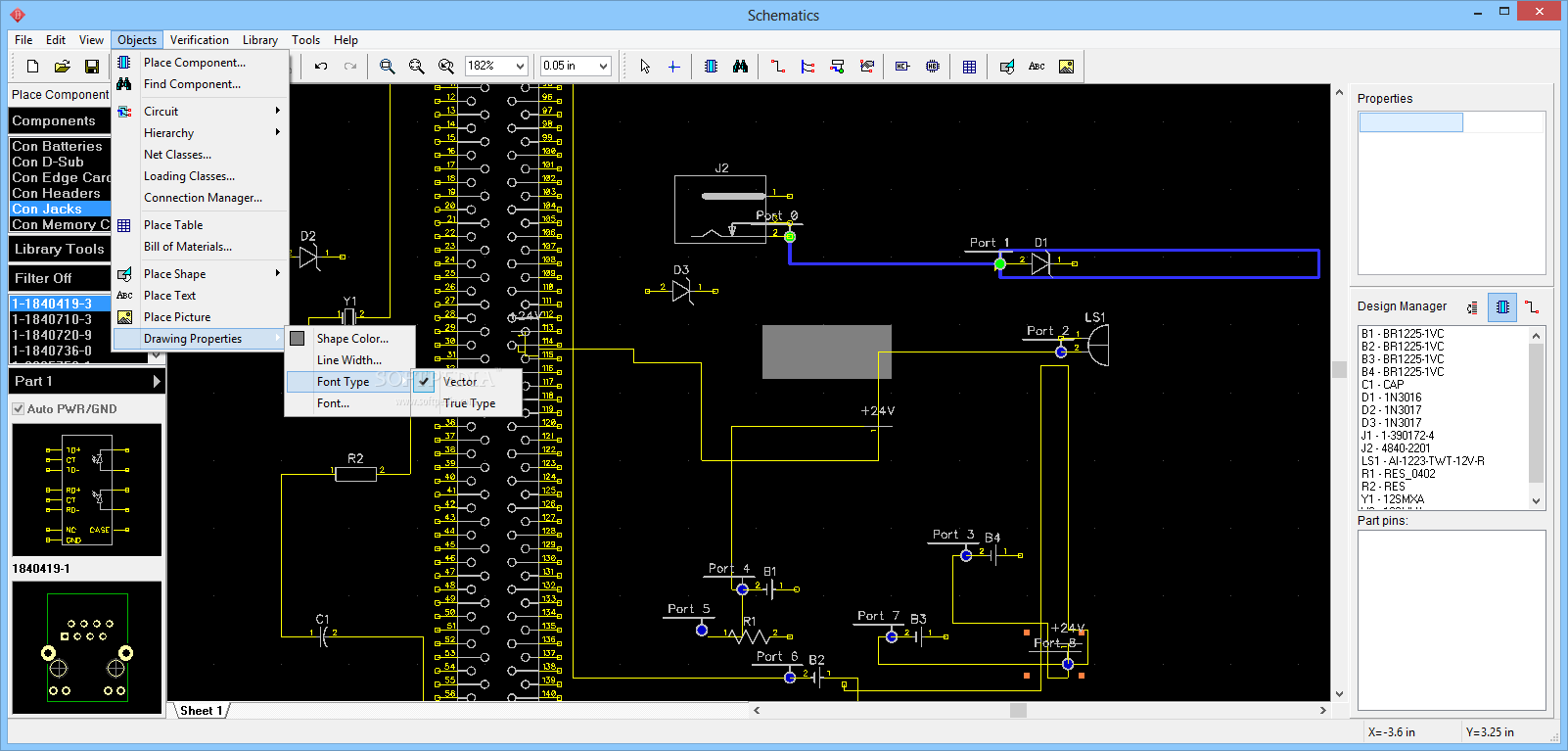The image size is (1568, 751).
Task: Select D1 - 1N3016 in Design Manager
Action: tap(1392, 398)
